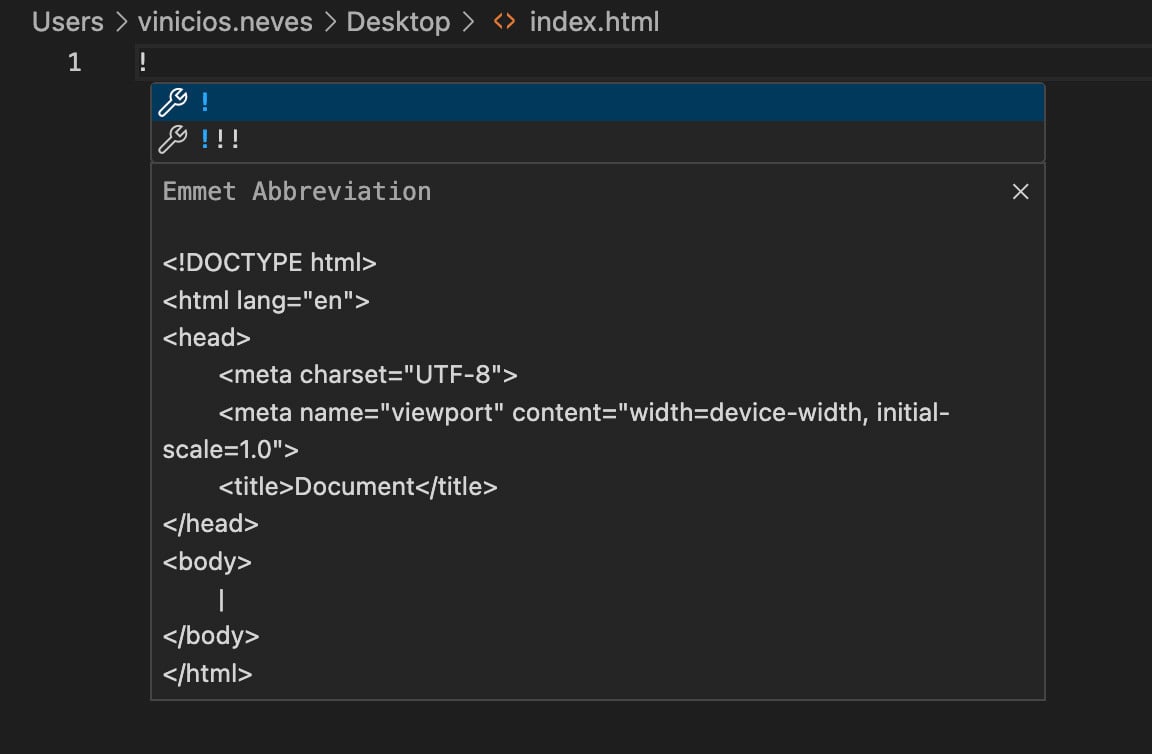Select the single '!' Emmet suggestion
The height and width of the screenshot is (754, 1152).
(597, 102)
